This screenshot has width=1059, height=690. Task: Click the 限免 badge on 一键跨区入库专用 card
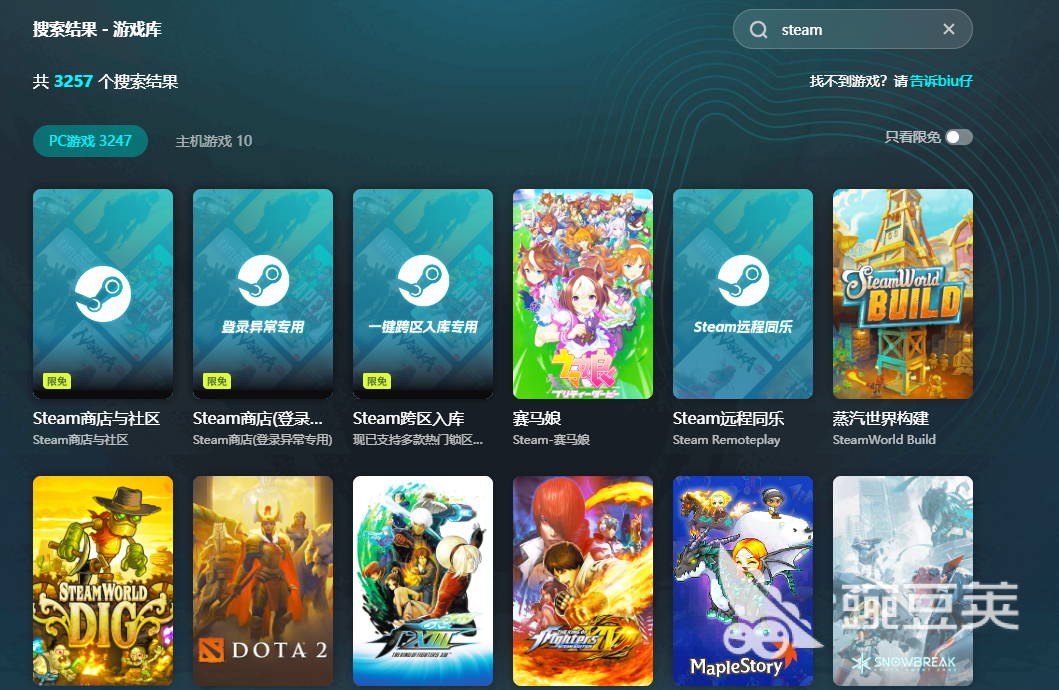(377, 381)
